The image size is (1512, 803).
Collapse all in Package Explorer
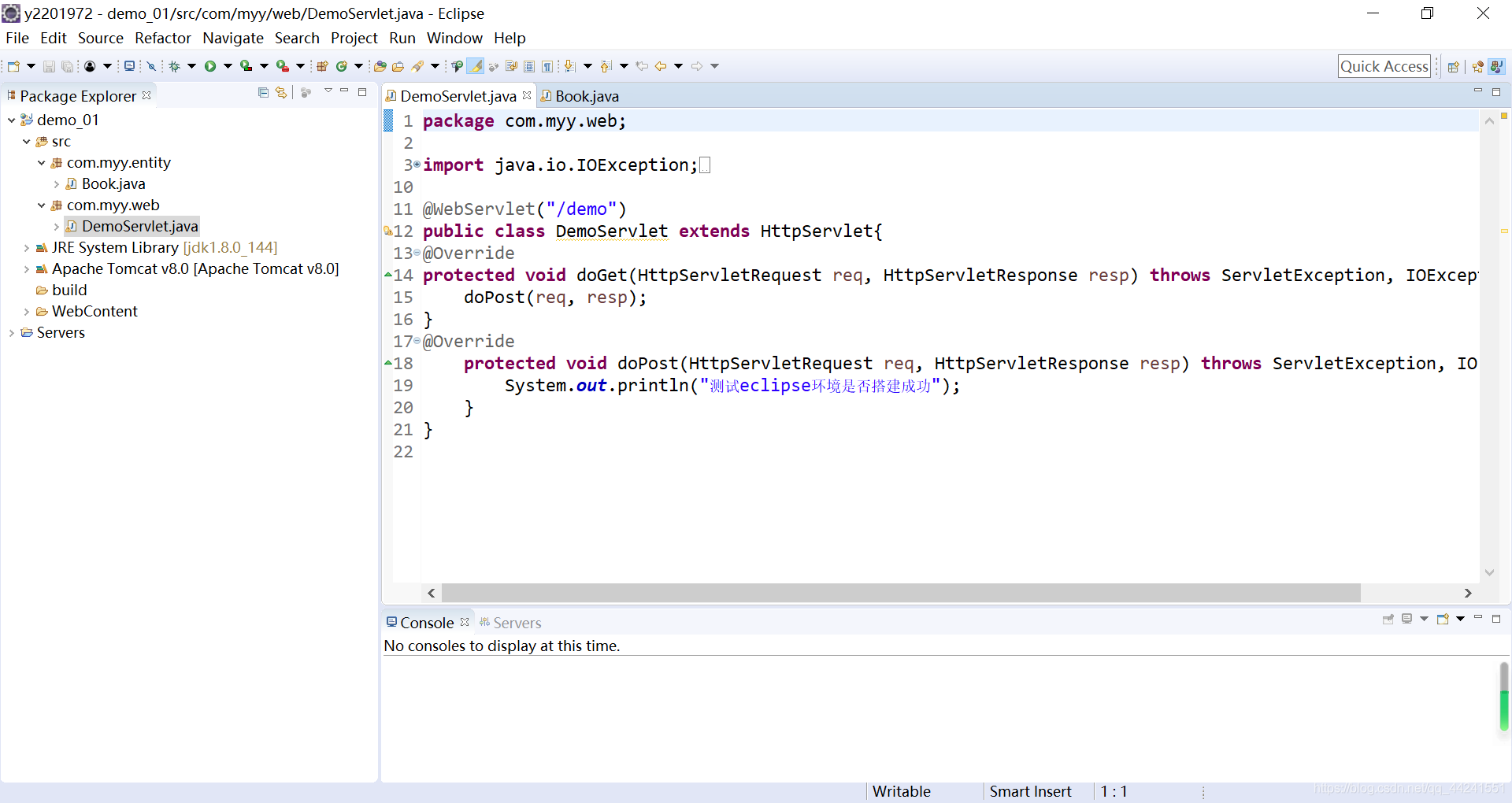click(263, 93)
